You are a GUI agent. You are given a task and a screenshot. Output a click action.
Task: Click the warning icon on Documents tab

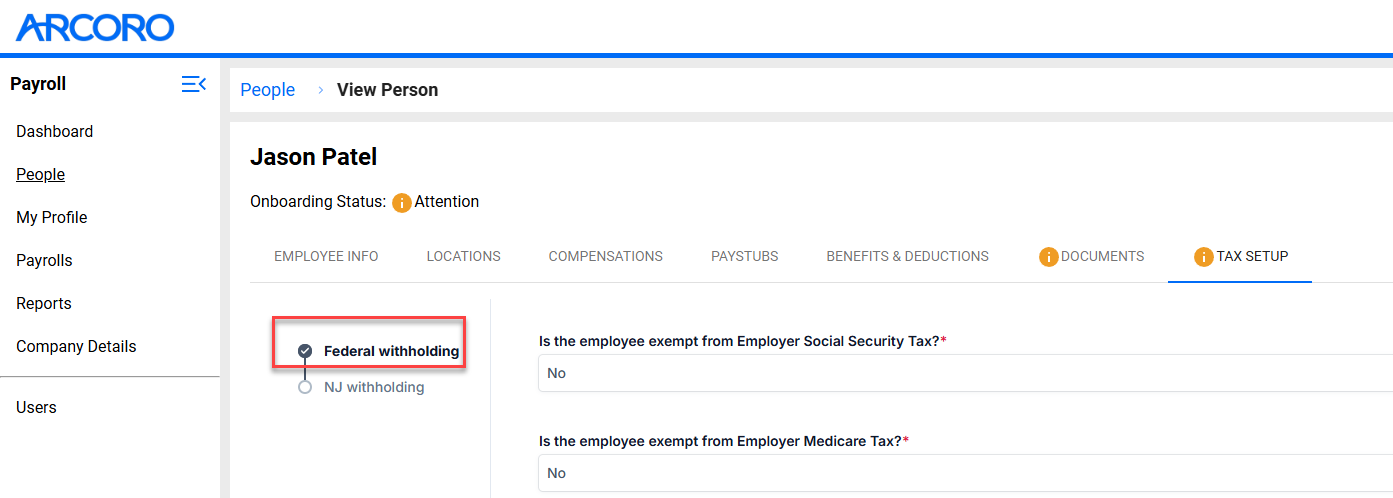tap(1049, 257)
